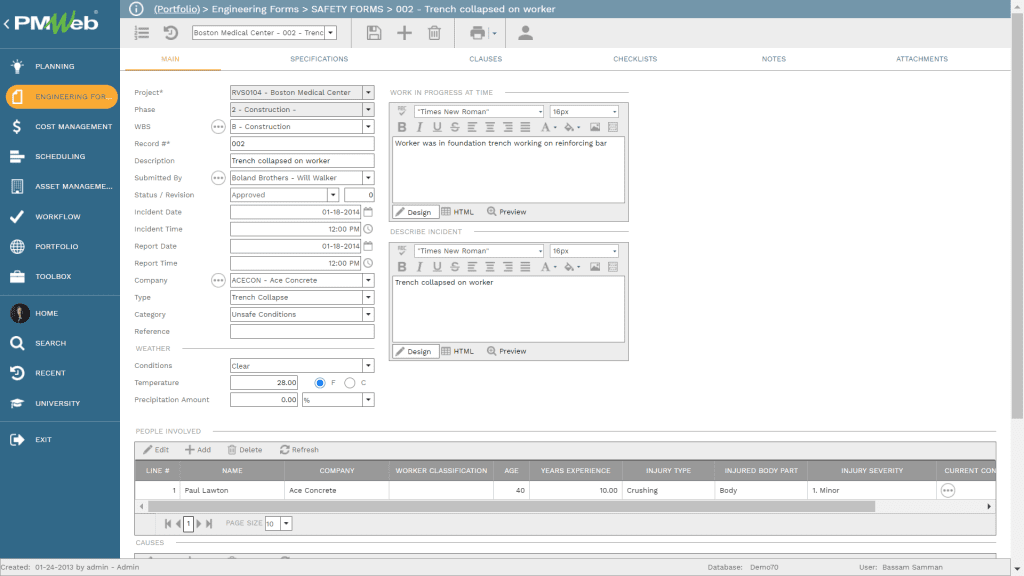The width and height of the screenshot is (1024, 576).
Task: Open the history icon in the toolbar
Action: (x=170, y=33)
